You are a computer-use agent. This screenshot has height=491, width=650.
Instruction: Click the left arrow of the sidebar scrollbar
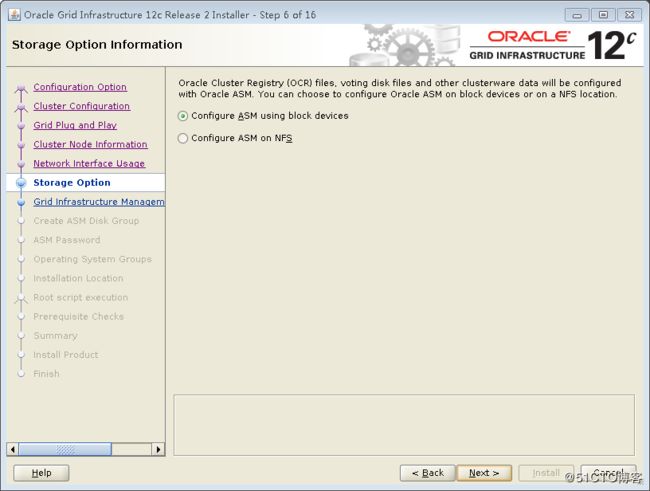(12, 449)
